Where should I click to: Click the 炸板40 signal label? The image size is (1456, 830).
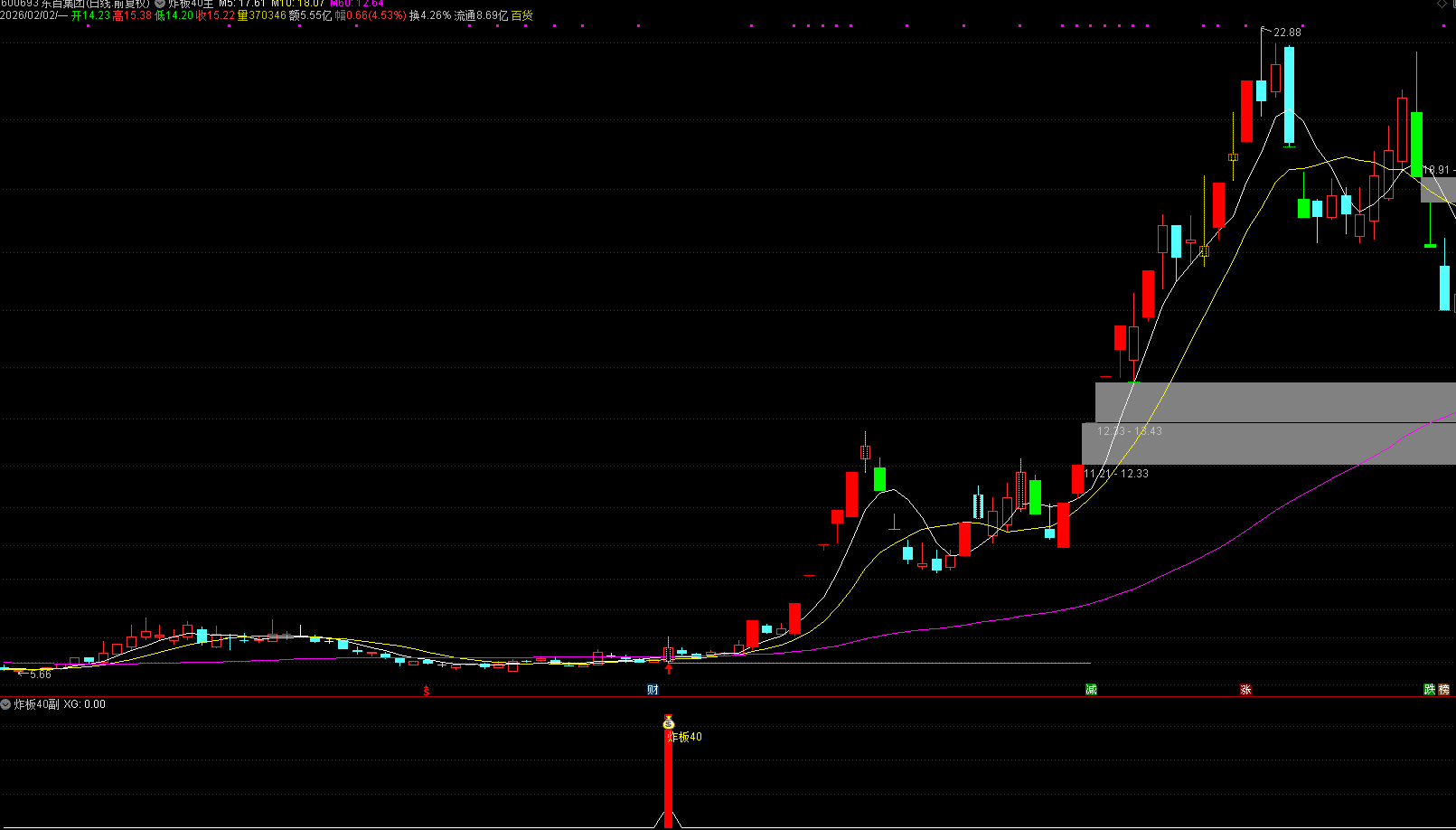[x=685, y=737]
